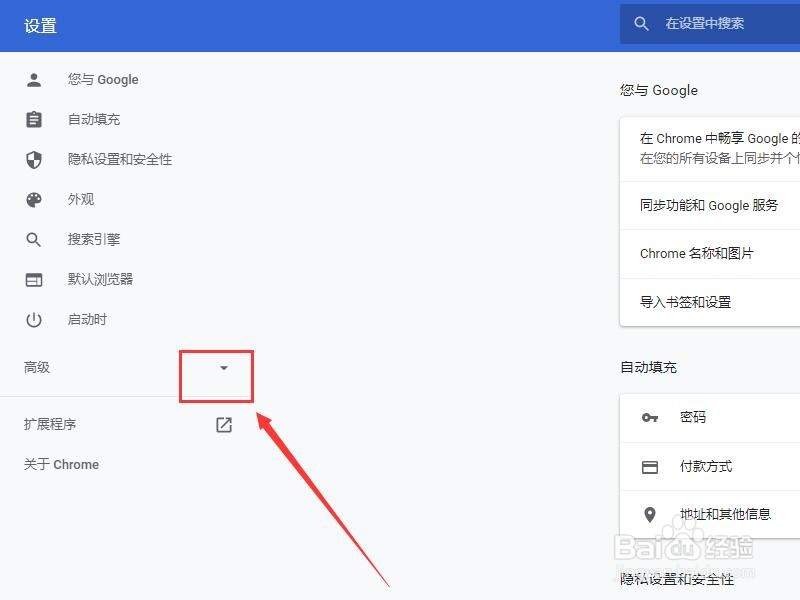
Task: Go to 默认浏览器 in the sidebar
Action: (101, 279)
